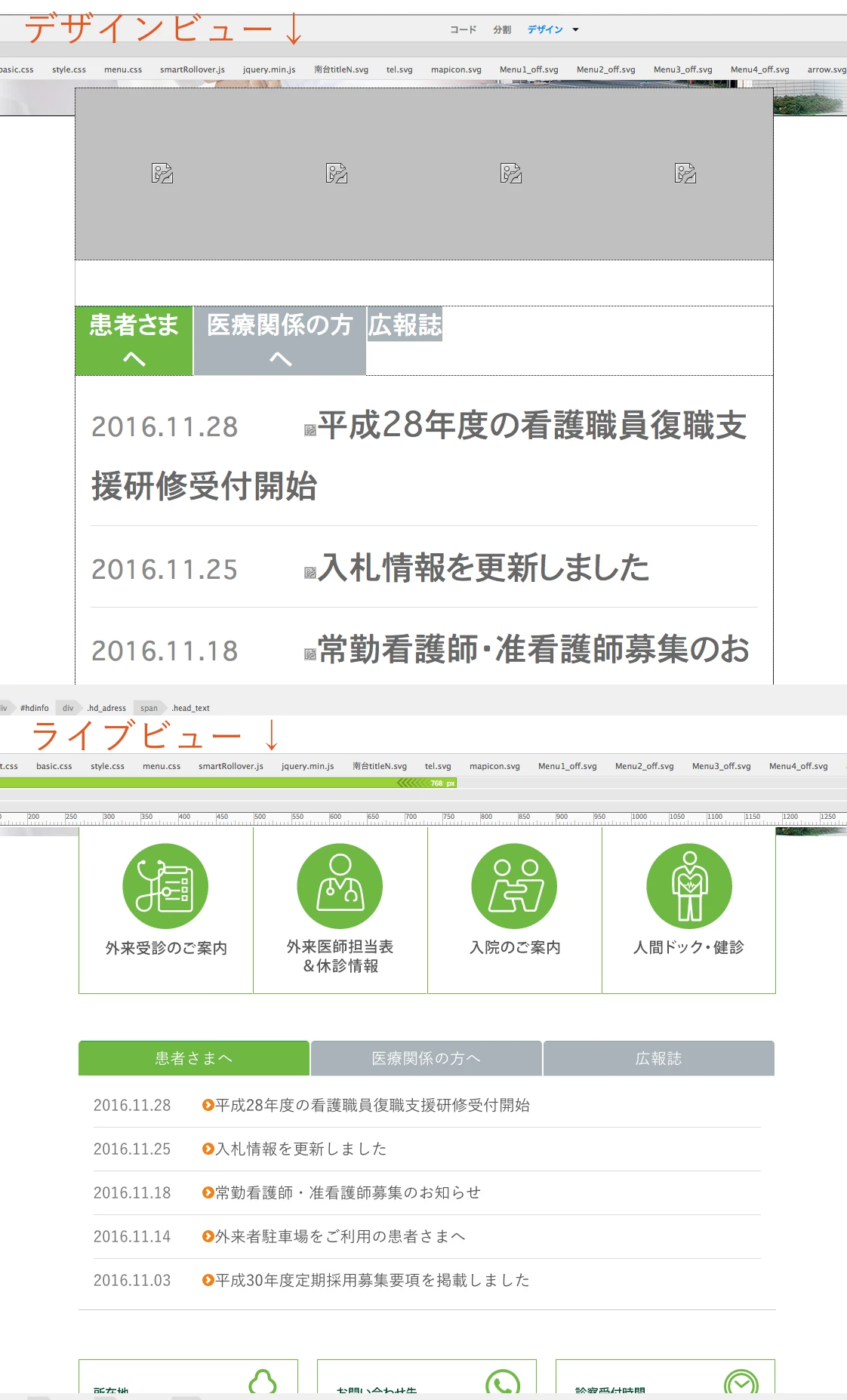The width and height of the screenshot is (847, 1400).
Task: Open 入札情報を更新しました link in live view
Action: click(x=301, y=1149)
